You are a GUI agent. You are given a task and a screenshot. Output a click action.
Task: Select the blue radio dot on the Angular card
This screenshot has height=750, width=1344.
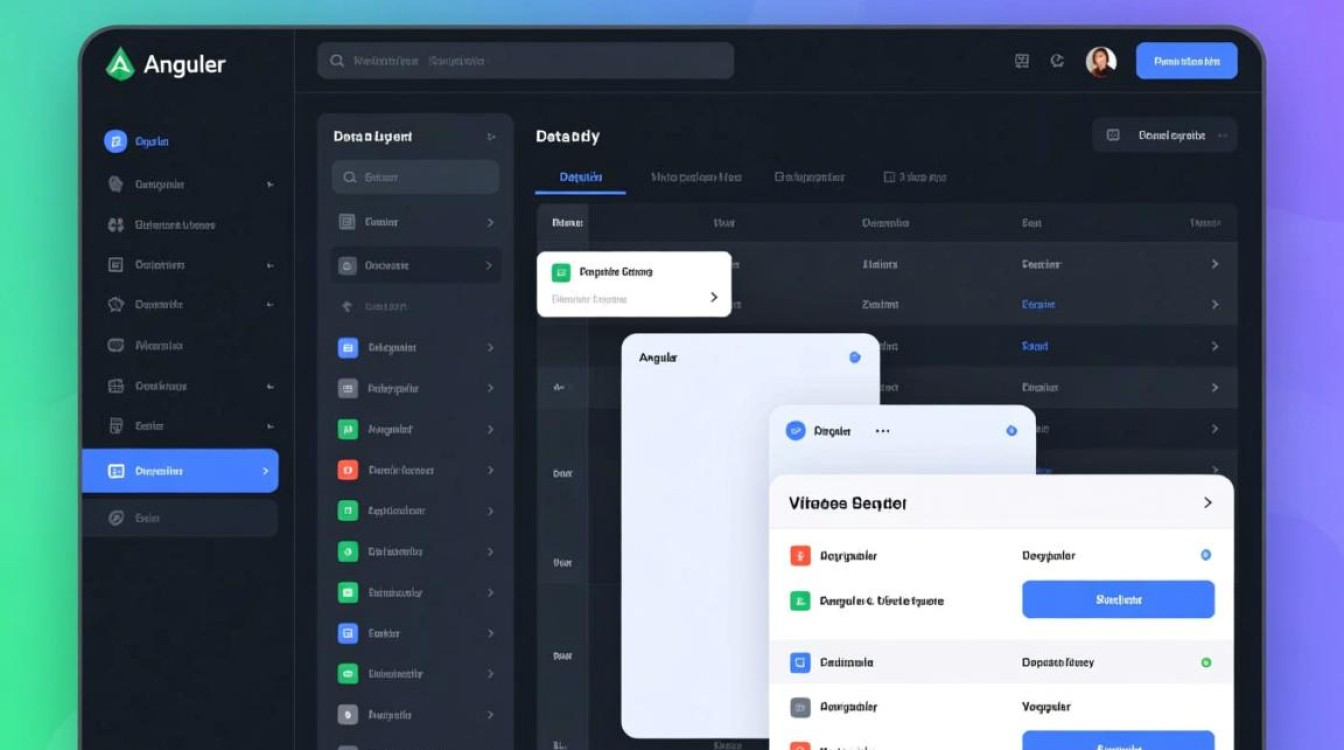(855, 357)
